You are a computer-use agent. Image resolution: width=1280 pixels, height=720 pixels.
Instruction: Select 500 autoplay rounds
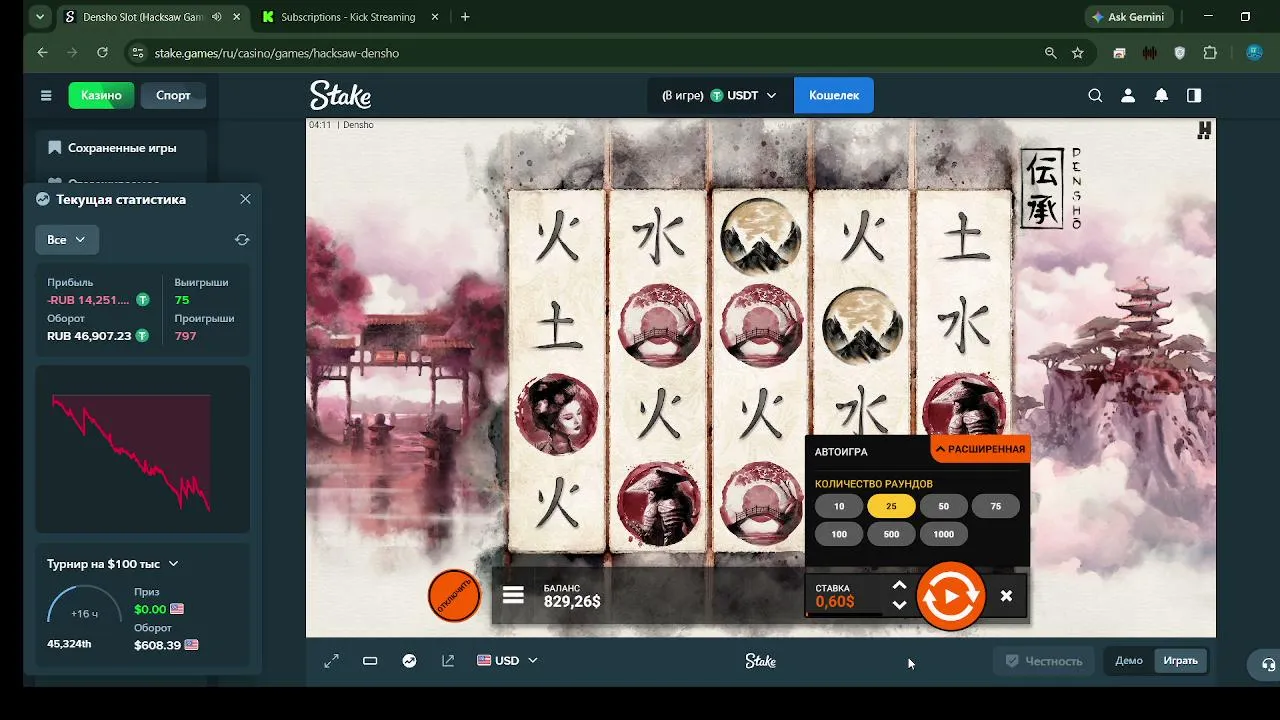(x=891, y=534)
